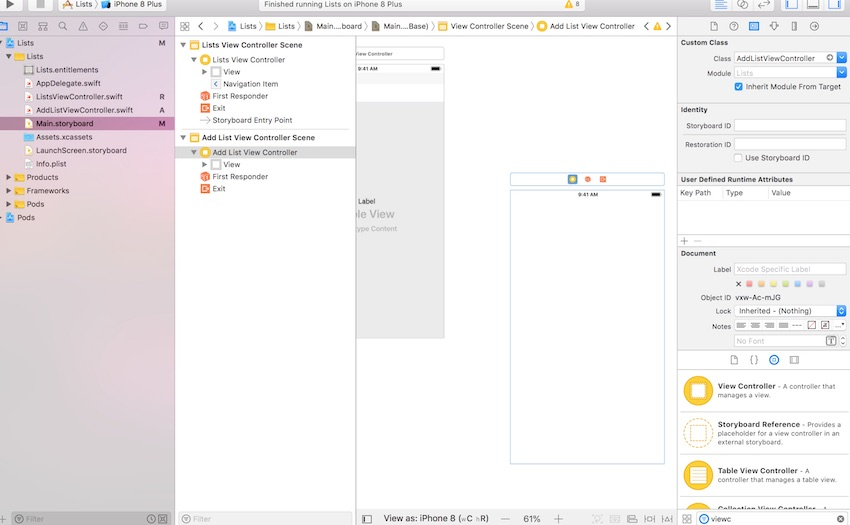Go to the next issue in the jump bar
850x525 pixels.
click(x=668, y=26)
